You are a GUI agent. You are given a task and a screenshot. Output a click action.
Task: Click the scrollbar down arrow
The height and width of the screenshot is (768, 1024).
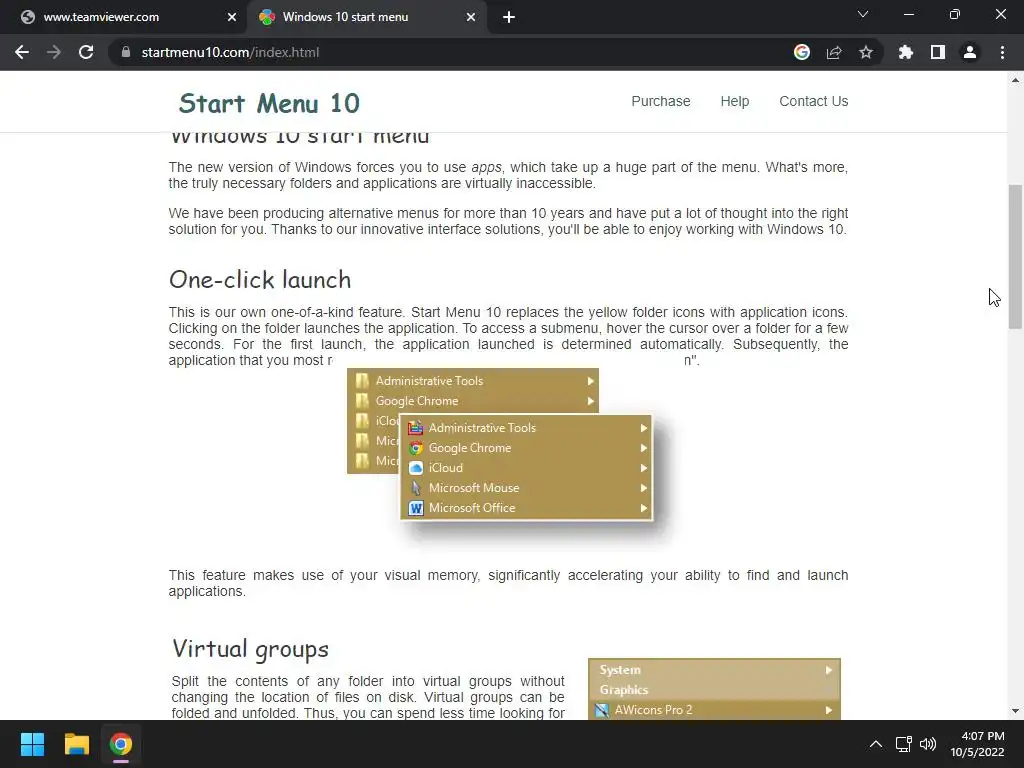[1015, 711]
